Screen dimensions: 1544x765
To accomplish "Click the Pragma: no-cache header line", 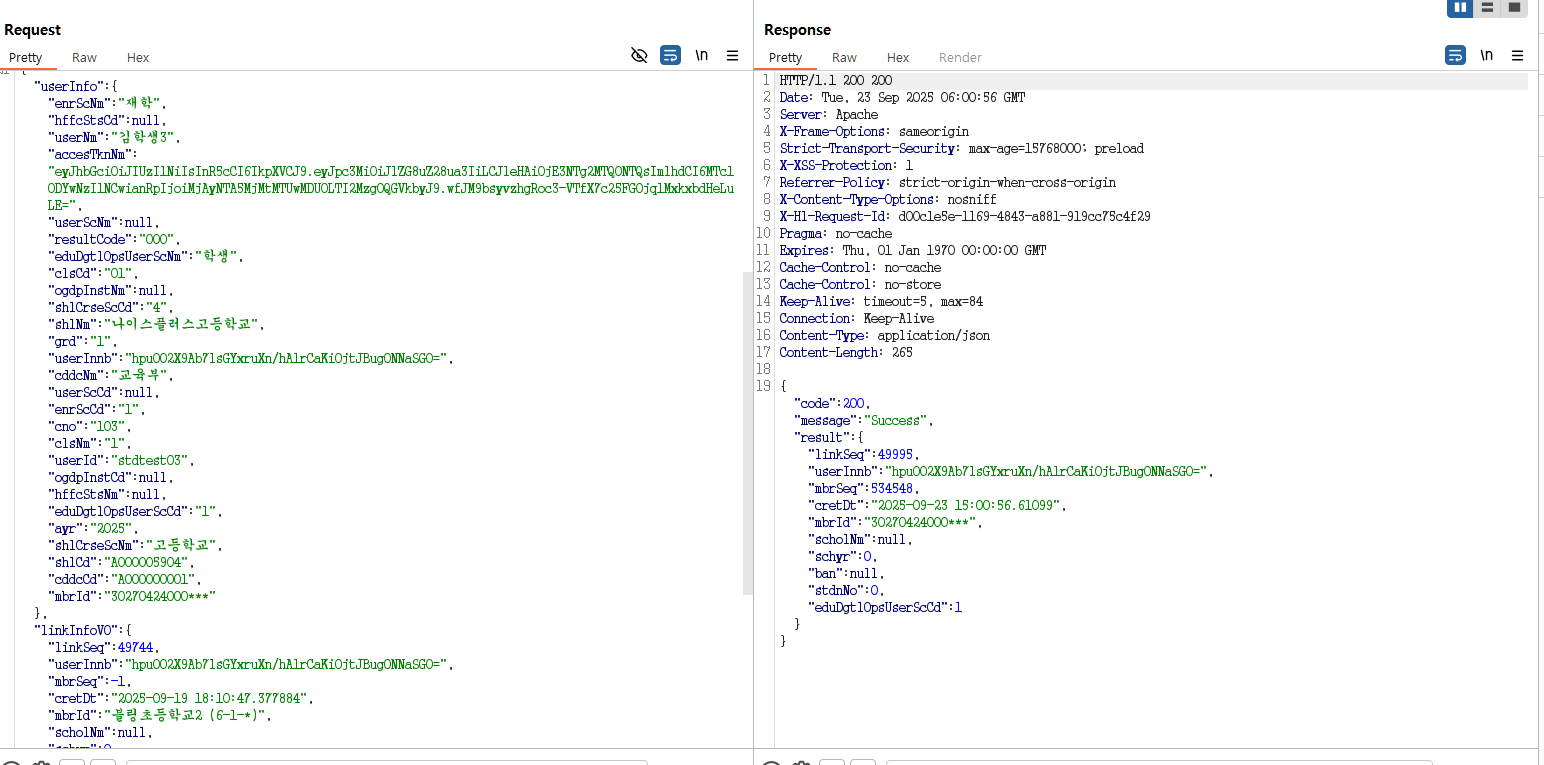I will pos(836,233).
